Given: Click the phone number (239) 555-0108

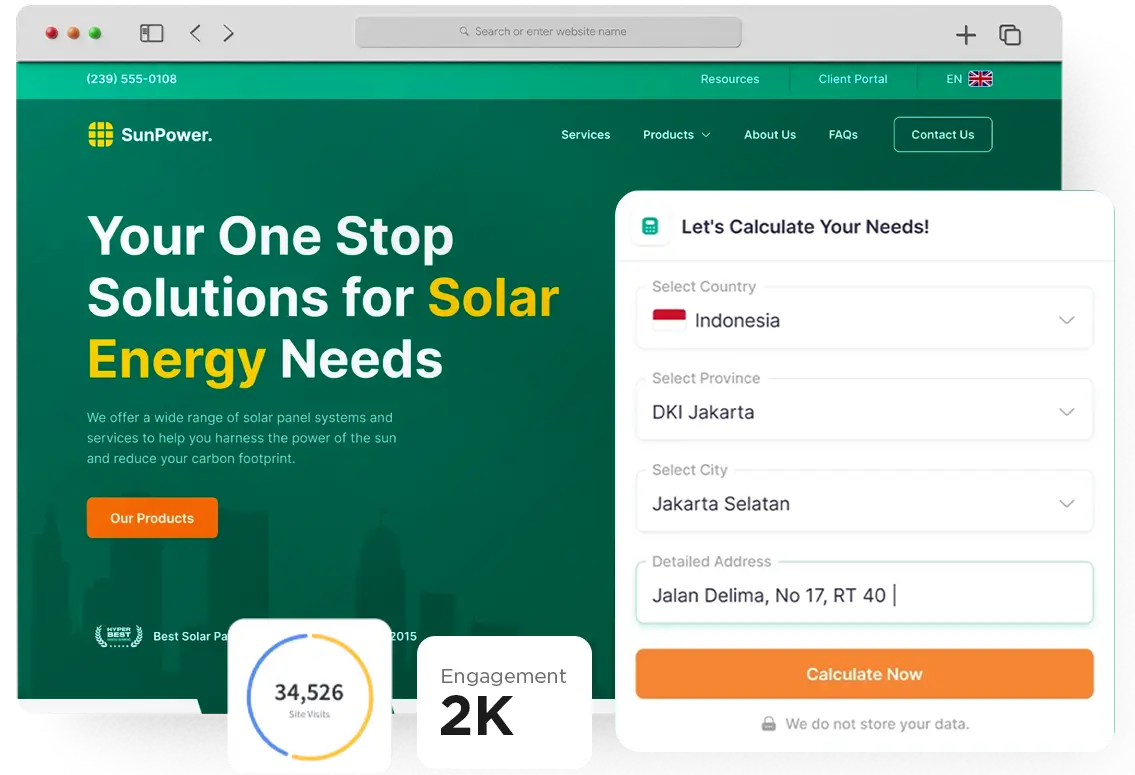Looking at the screenshot, I should (x=132, y=79).
